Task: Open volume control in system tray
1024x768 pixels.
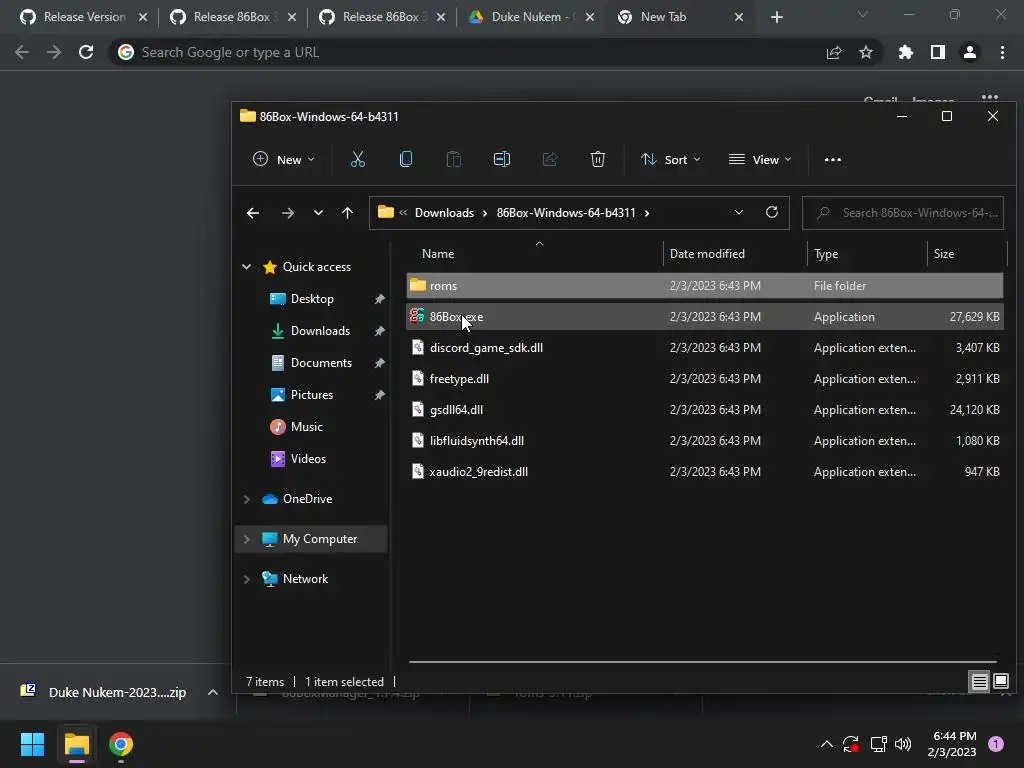Action: [903, 744]
